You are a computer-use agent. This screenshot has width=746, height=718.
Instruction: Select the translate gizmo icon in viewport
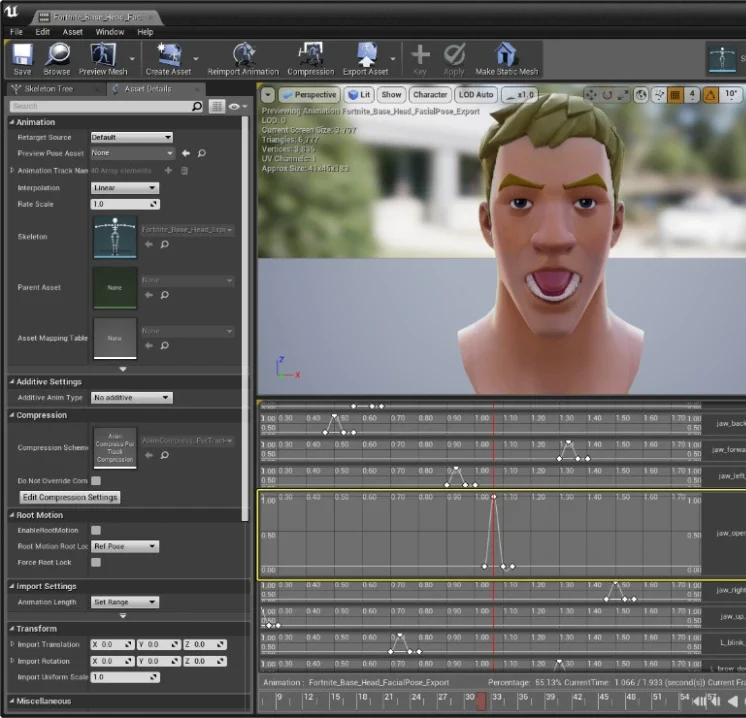click(591, 95)
